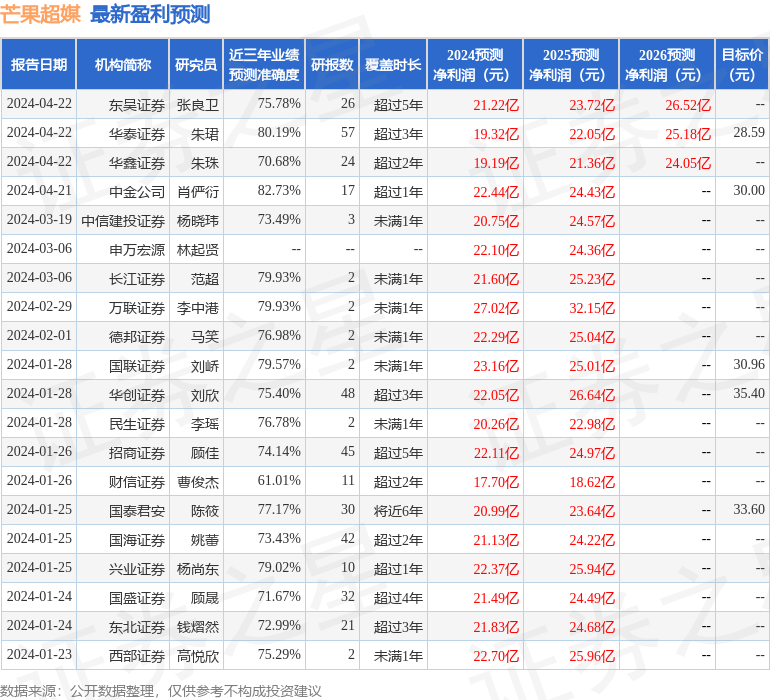This screenshot has width=770, height=700.
Task: Click the 最新盈利预测 heading
Action: [x=150, y=14]
